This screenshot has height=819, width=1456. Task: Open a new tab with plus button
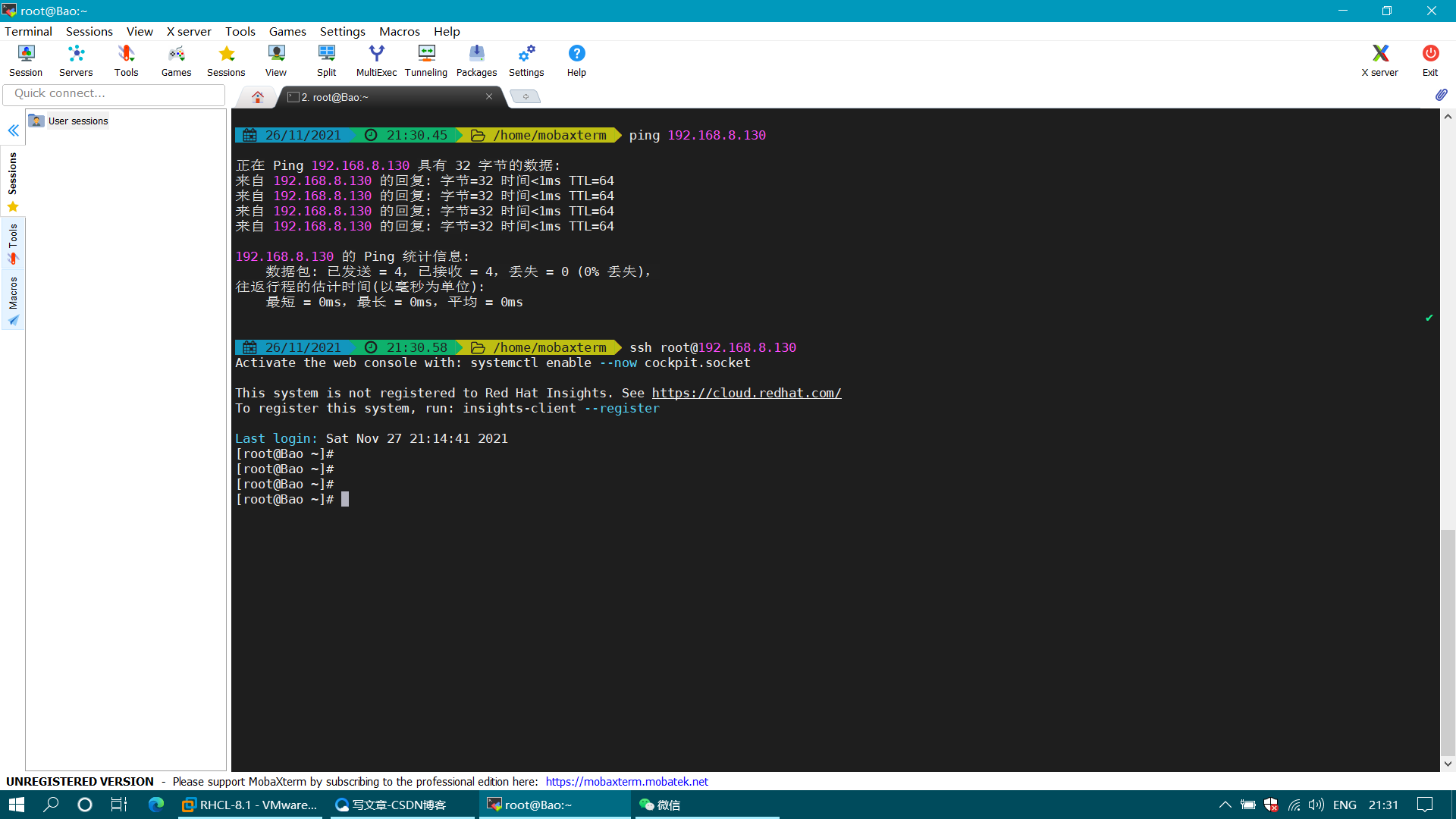pyautogui.click(x=526, y=96)
